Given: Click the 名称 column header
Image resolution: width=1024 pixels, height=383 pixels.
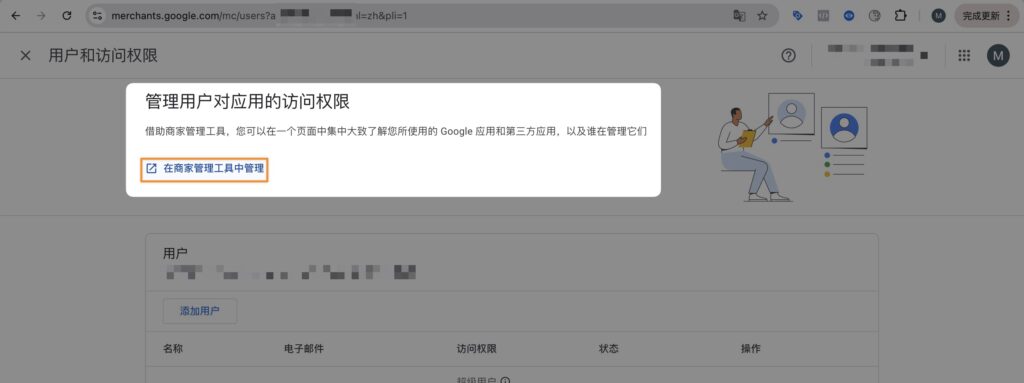Looking at the screenshot, I should click(x=172, y=349).
